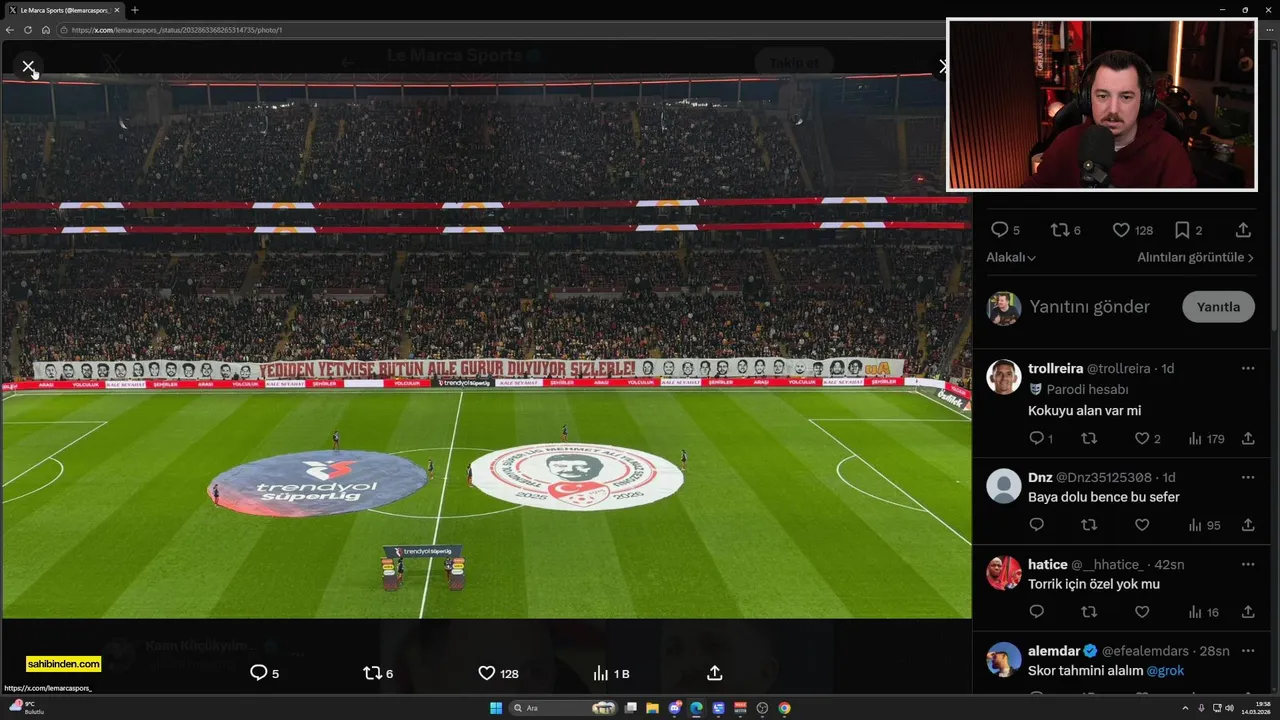Open more options on Dnz's reply
Viewport: 1280px width, 720px height.
click(x=1248, y=477)
